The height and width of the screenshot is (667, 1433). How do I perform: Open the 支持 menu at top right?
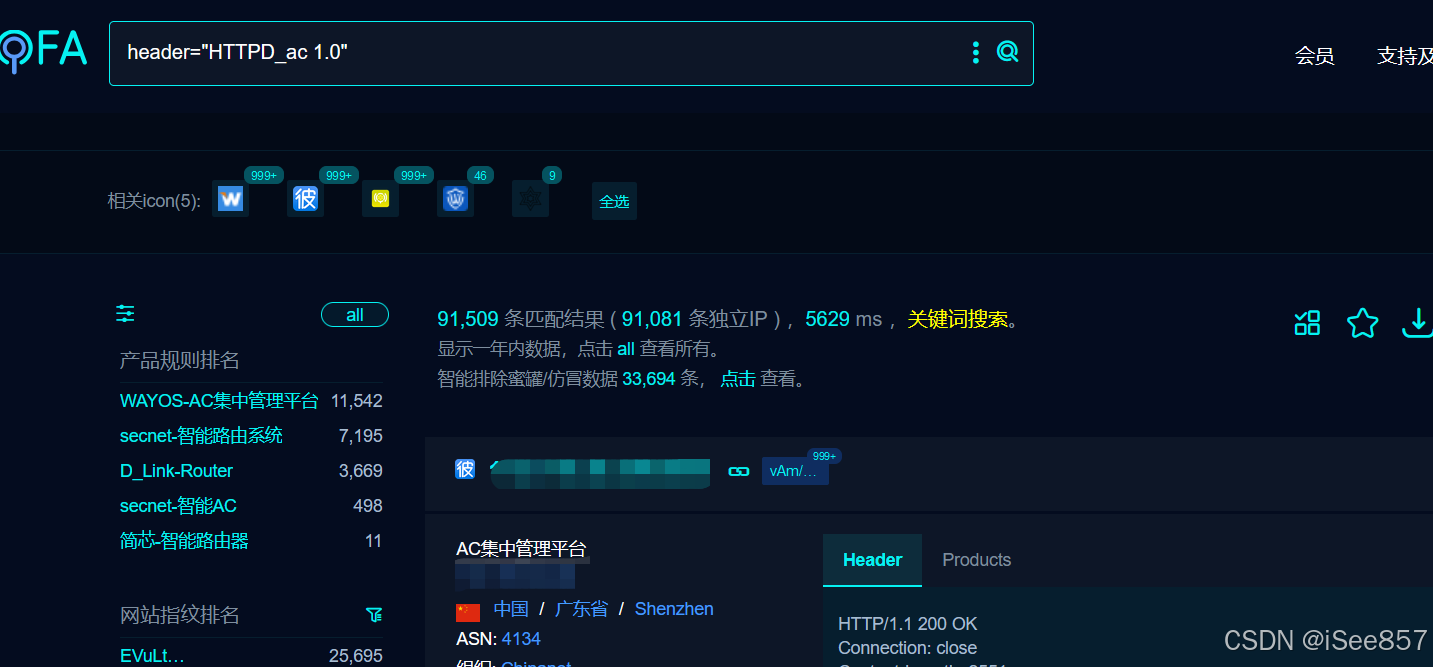coord(1404,56)
